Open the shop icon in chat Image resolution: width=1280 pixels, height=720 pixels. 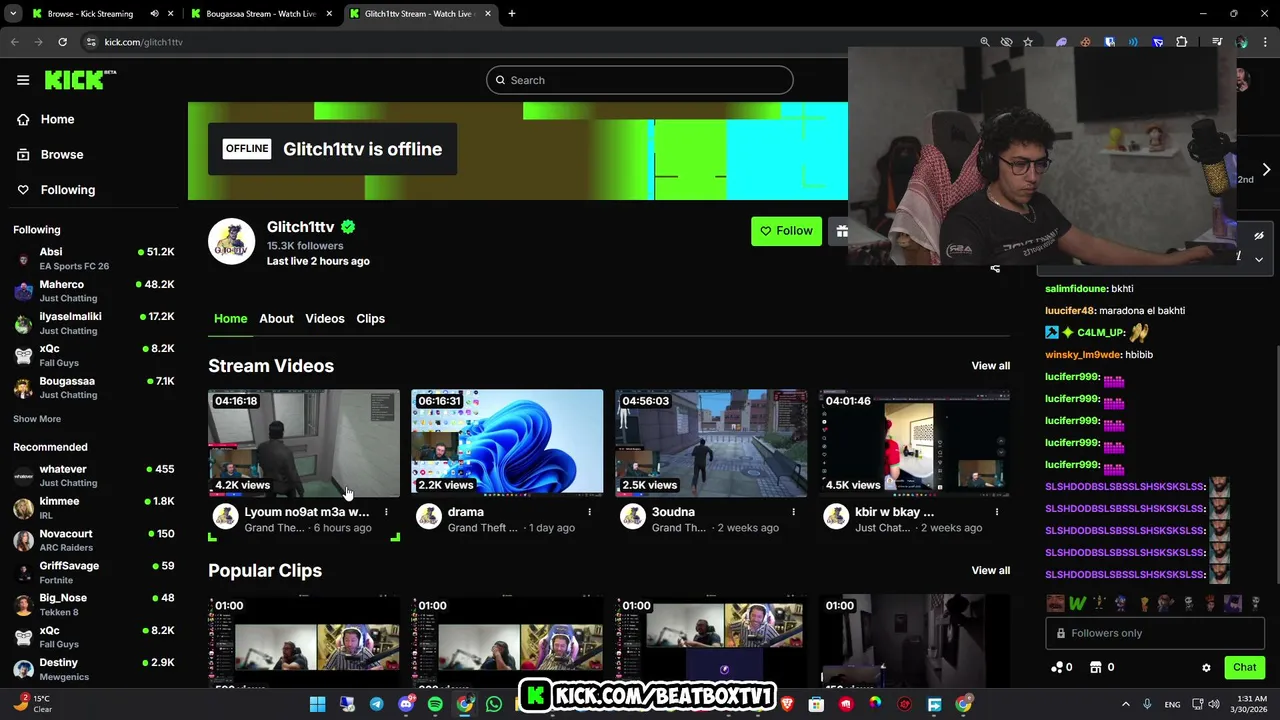[x=1096, y=667]
